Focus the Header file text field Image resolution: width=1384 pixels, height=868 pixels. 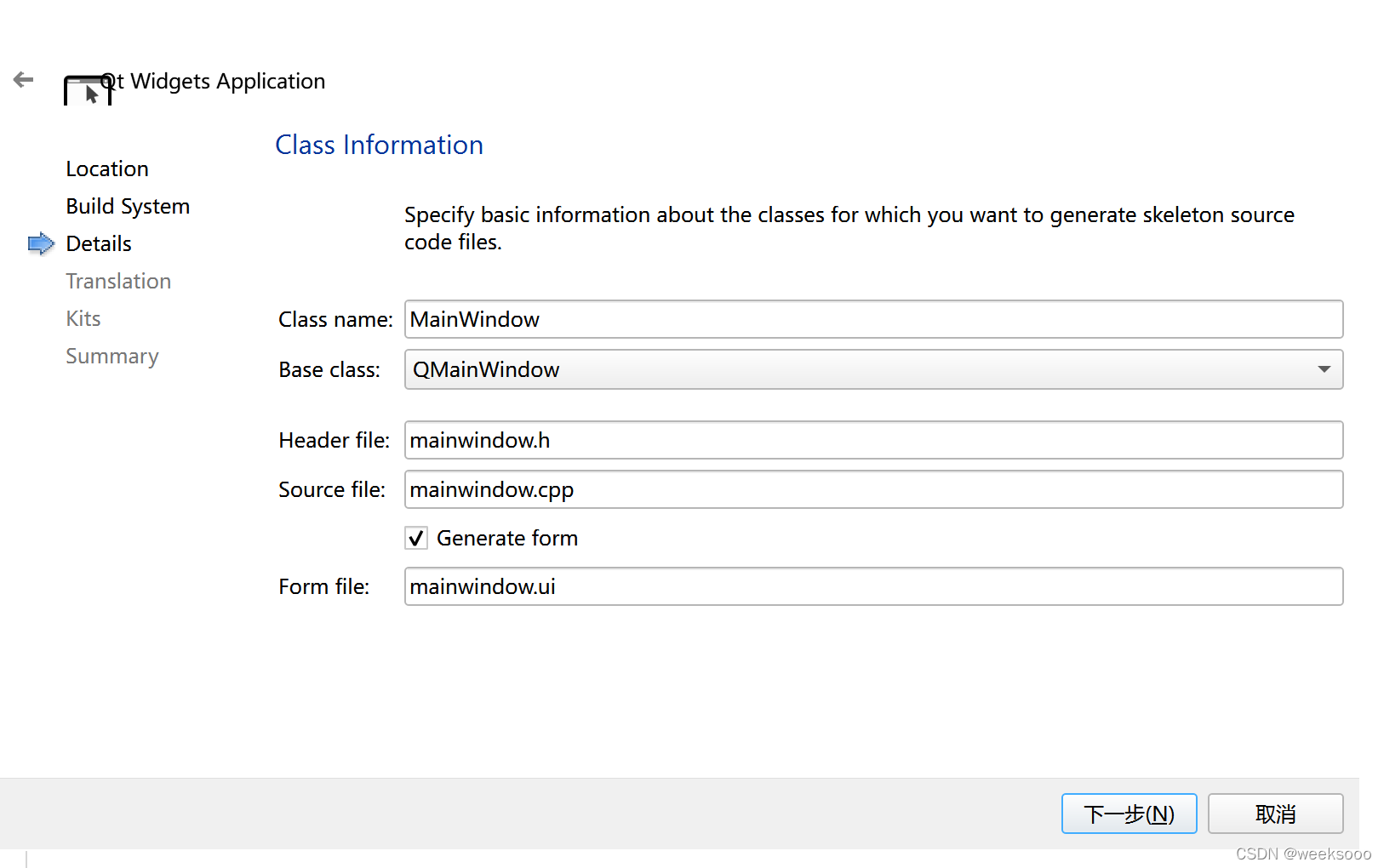click(873, 440)
